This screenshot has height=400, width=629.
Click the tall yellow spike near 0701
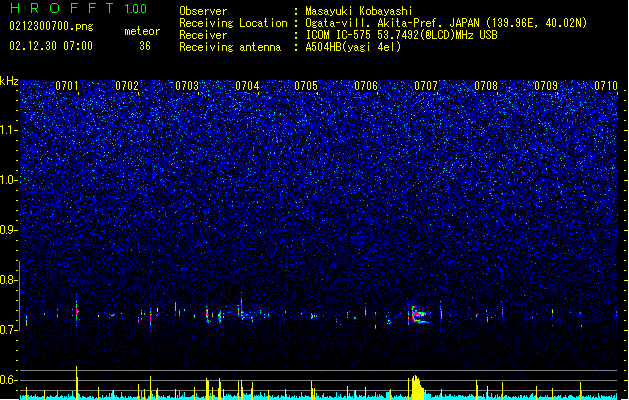77,383
